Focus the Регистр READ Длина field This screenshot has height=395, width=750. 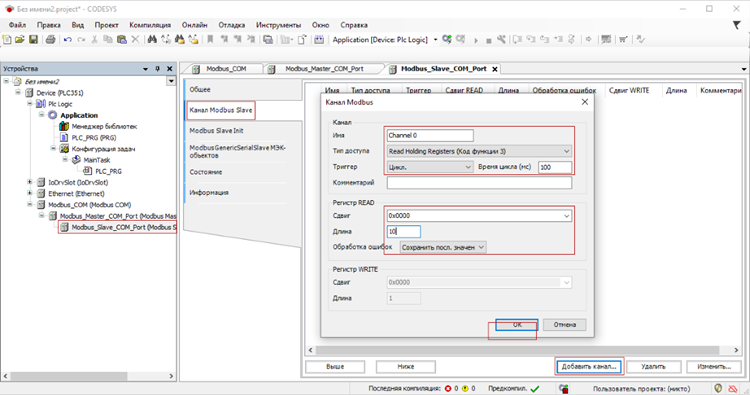(404, 231)
